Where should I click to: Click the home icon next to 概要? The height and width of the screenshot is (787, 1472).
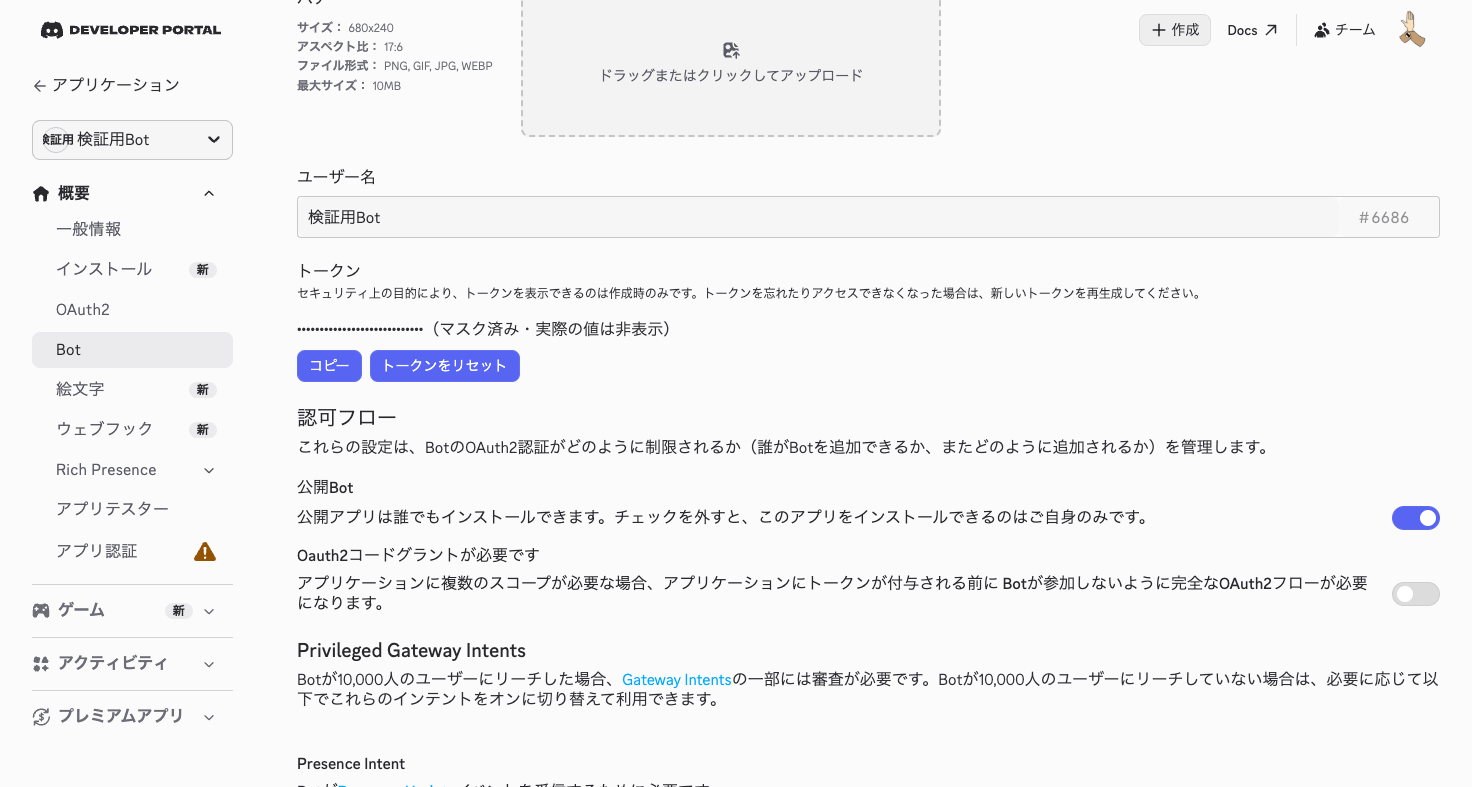pyautogui.click(x=41, y=193)
